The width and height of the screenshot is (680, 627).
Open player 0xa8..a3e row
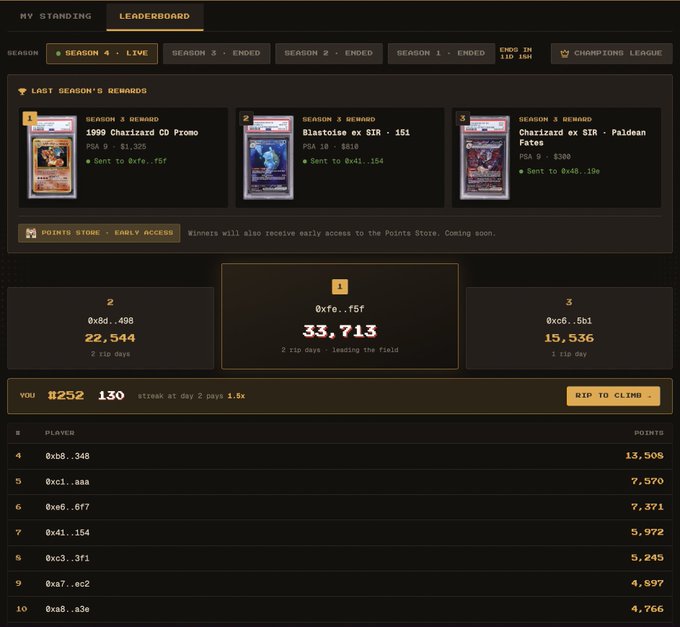(x=340, y=609)
